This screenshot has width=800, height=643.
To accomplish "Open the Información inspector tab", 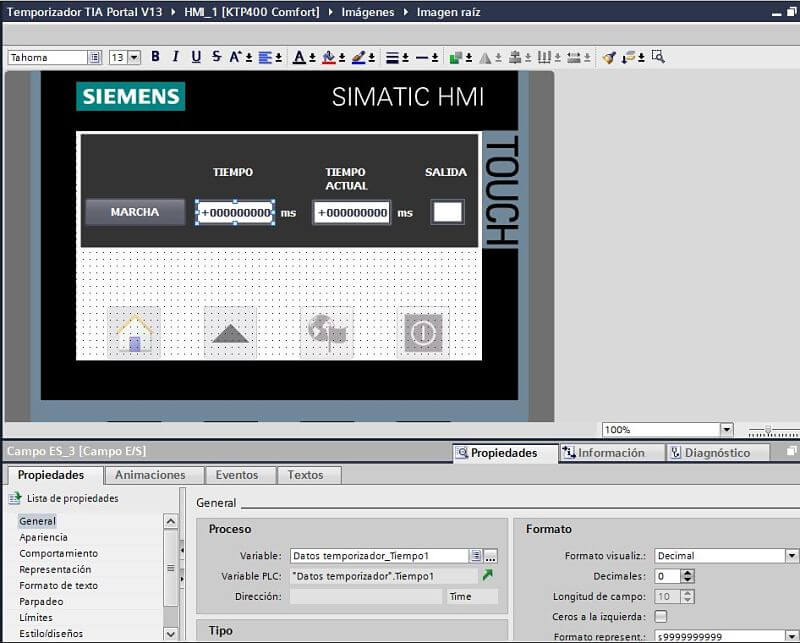I will click(611, 453).
